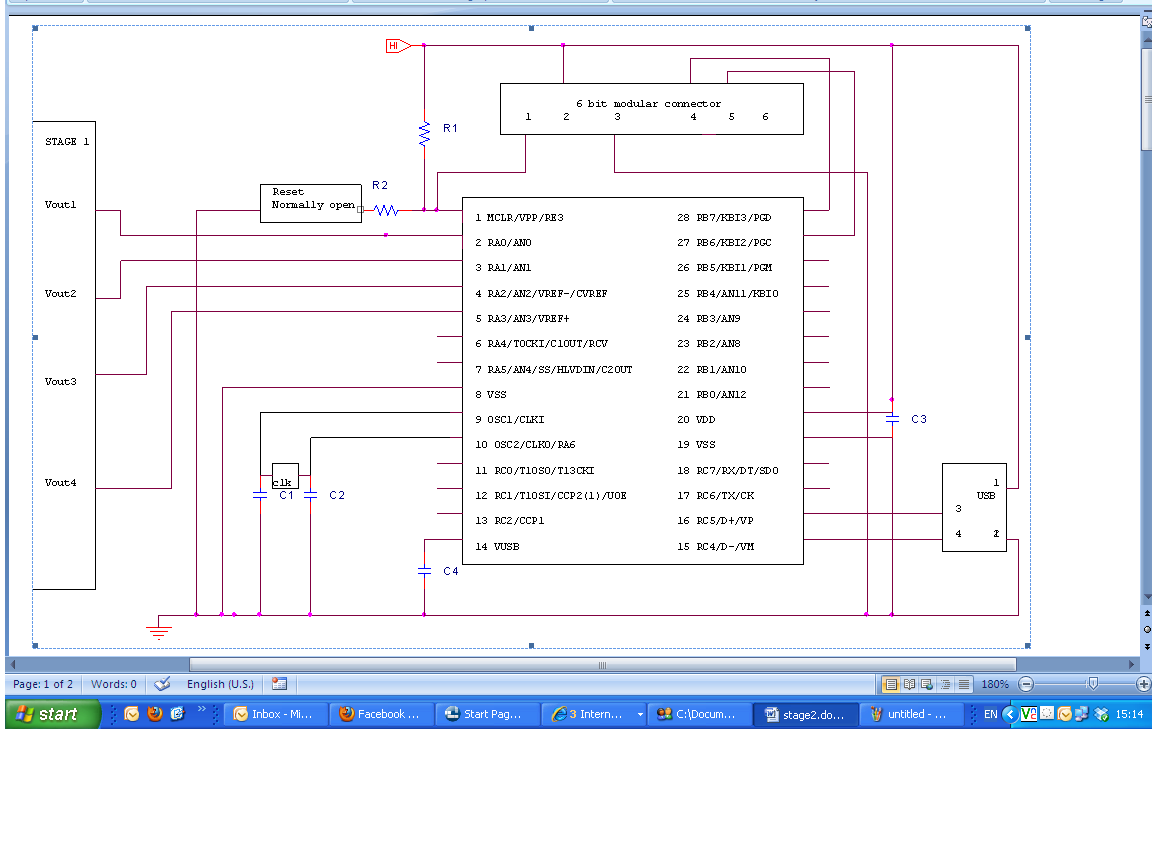Expand hidden system tray icons arrow
This screenshot has width=1152, height=864.
coord(1010,714)
